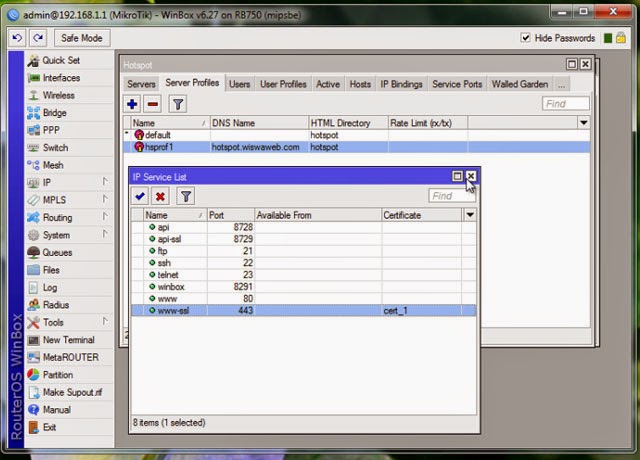
Task: Open the User Profiles tab
Action: point(283,84)
